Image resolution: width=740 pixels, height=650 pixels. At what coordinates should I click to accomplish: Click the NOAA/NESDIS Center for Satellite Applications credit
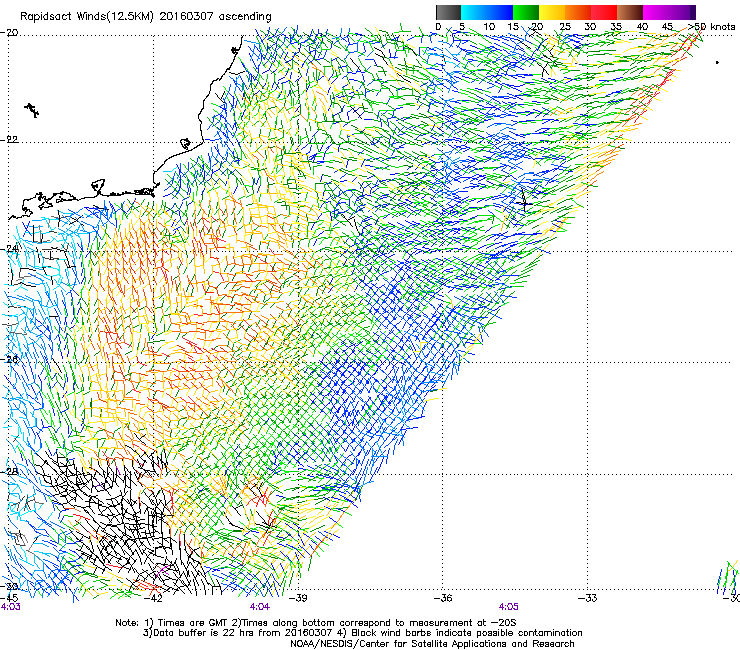(432, 644)
